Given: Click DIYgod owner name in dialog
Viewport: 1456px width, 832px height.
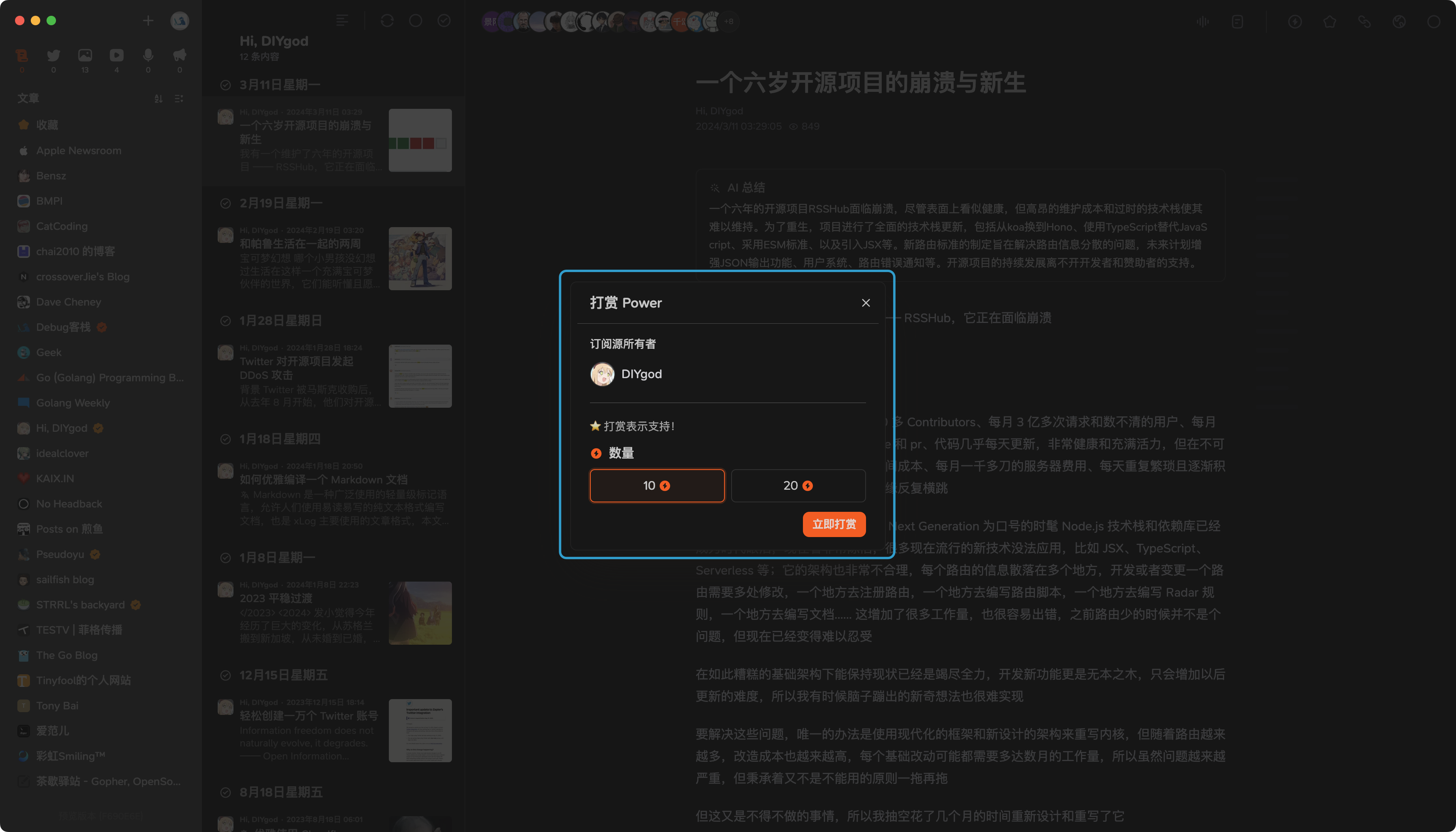Looking at the screenshot, I should click(641, 374).
